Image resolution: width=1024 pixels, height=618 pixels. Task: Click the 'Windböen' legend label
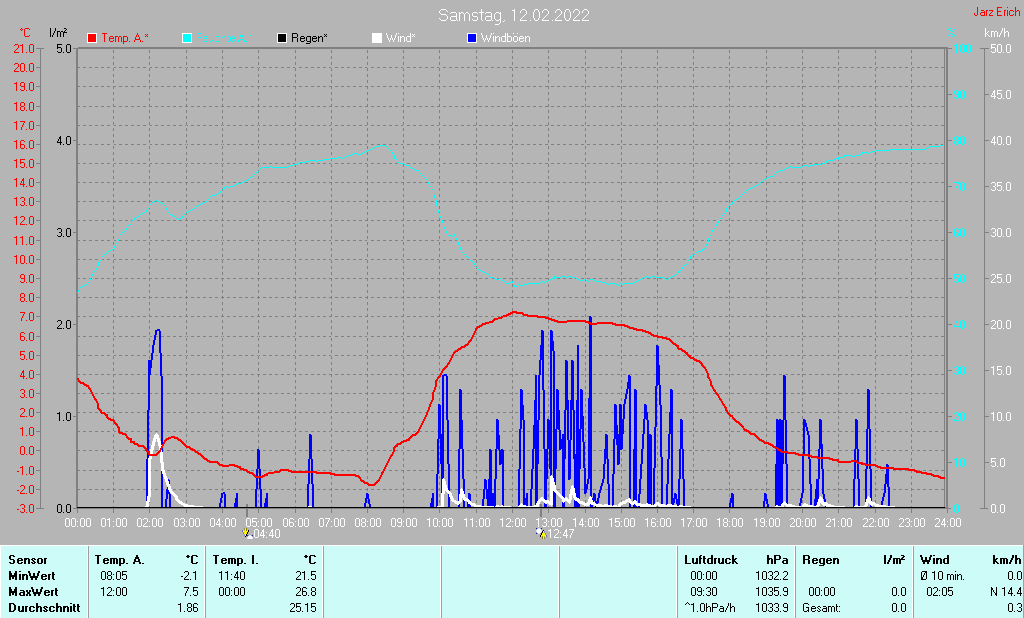coord(505,39)
